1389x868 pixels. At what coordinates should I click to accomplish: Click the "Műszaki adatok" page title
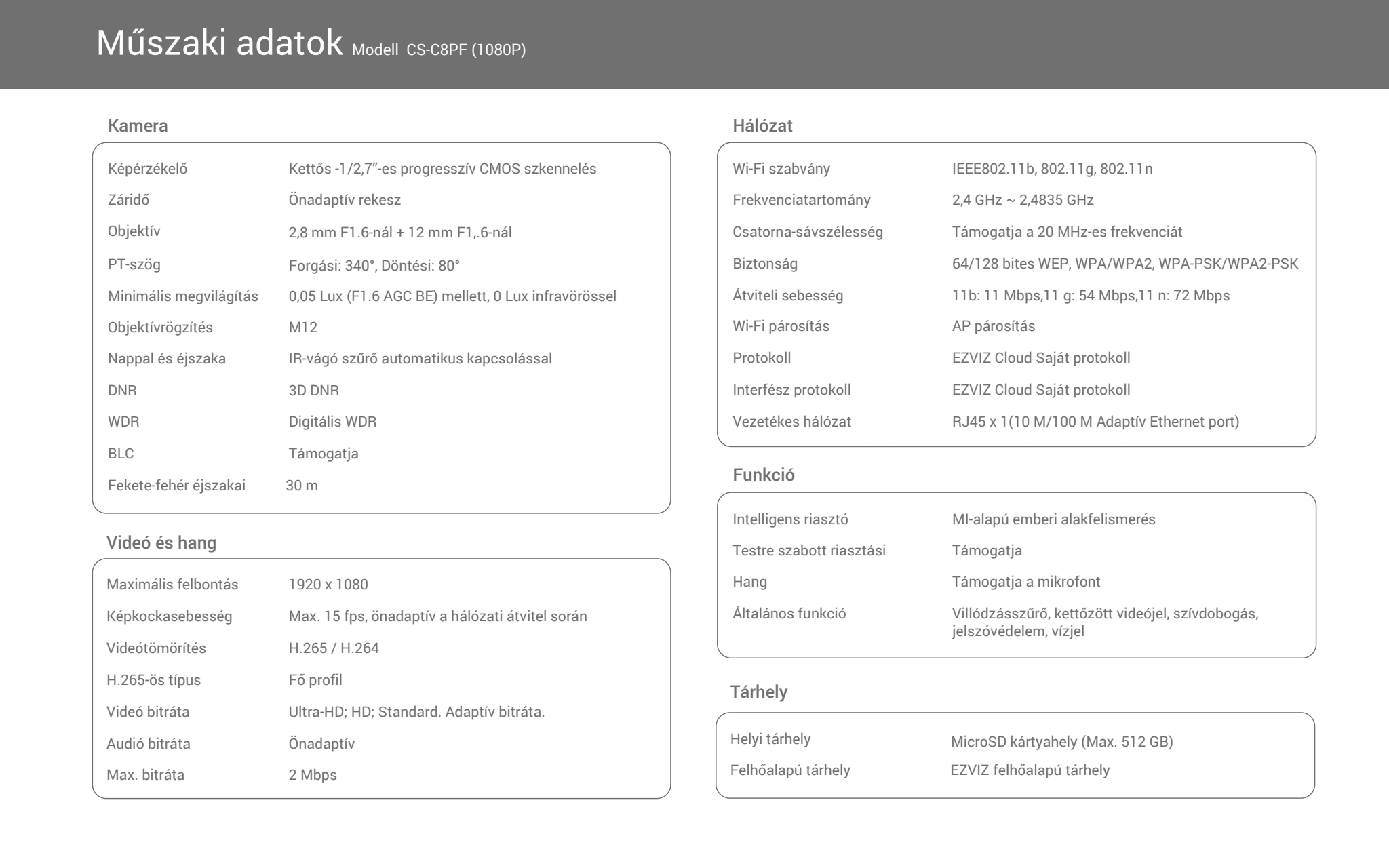(220, 43)
